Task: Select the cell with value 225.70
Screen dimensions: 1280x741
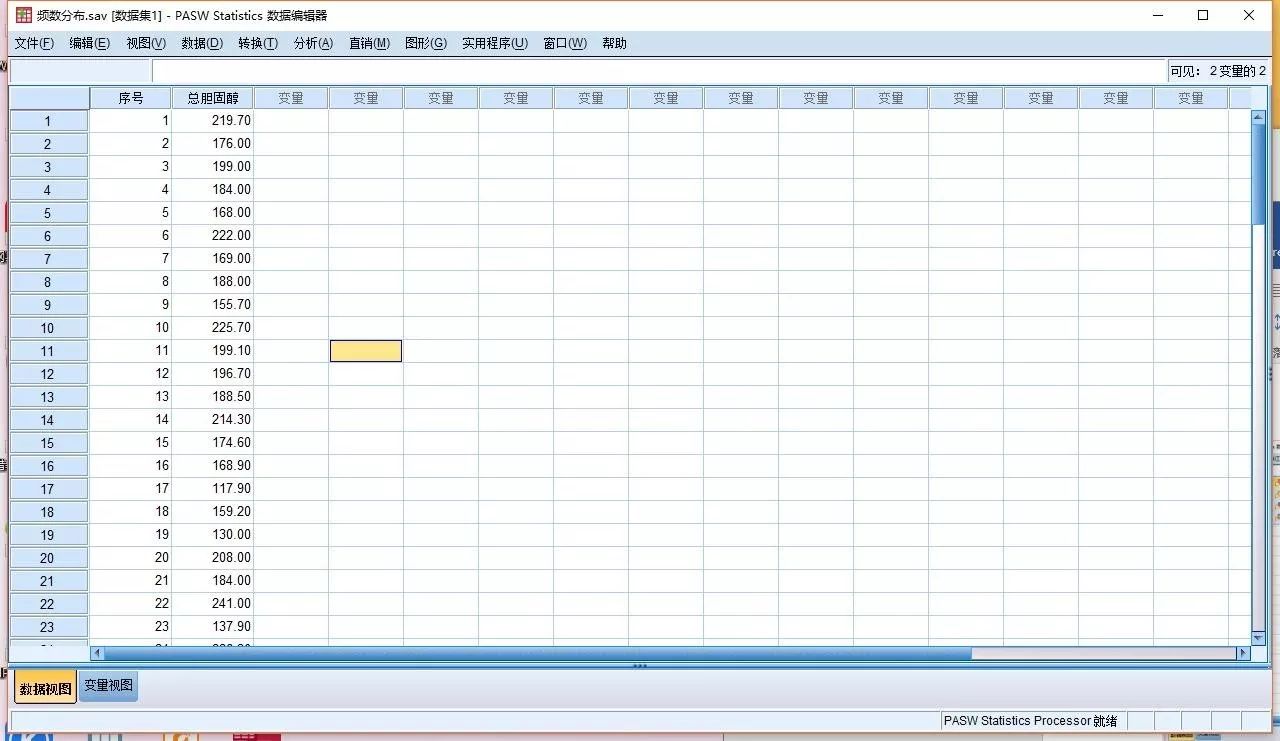Action: pos(212,327)
